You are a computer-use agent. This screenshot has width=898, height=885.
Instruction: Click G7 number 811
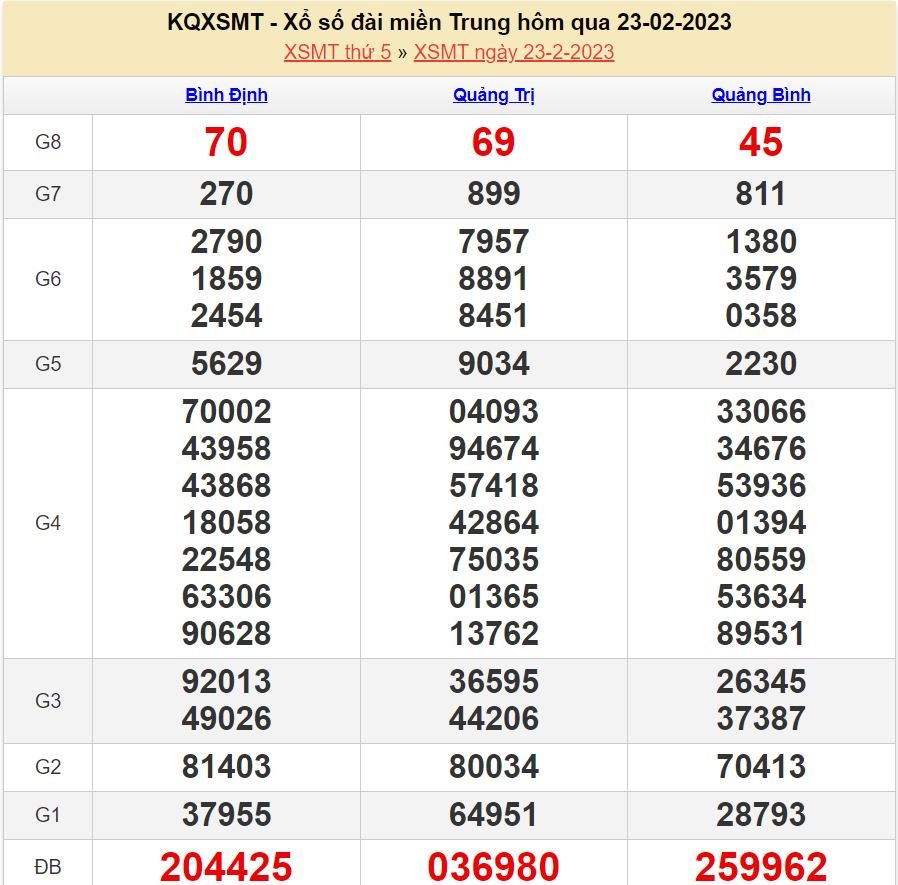[761, 194]
